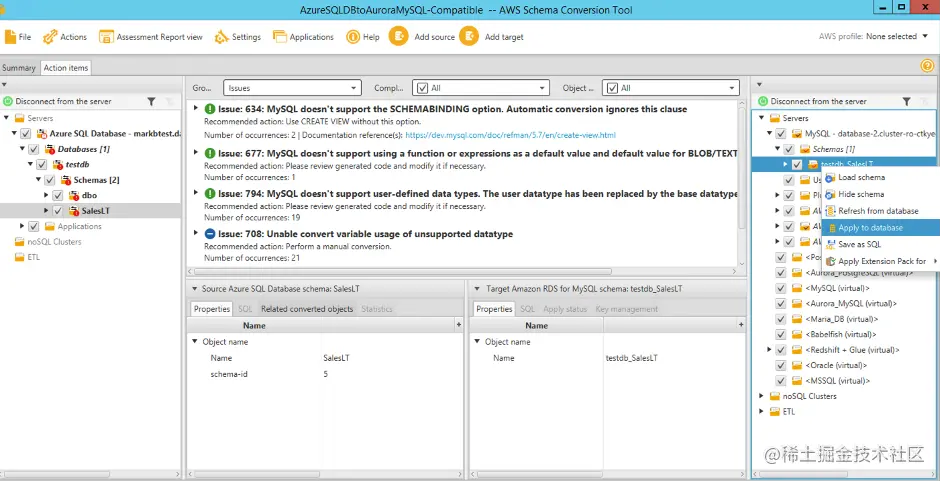Click the right panel filter funnel icon
This screenshot has height=481, width=941.
[x=906, y=102]
